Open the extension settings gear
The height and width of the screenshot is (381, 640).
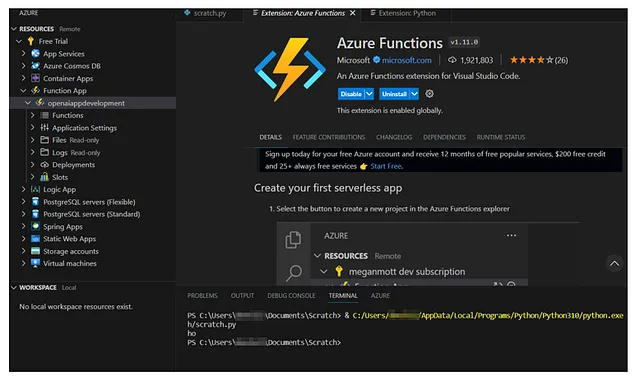tap(429, 94)
